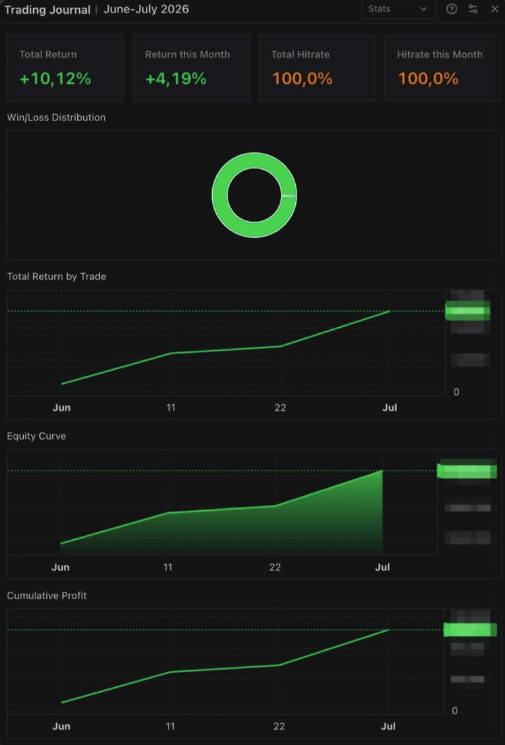Click the 11 label under Total Return chart

(171, 408)
